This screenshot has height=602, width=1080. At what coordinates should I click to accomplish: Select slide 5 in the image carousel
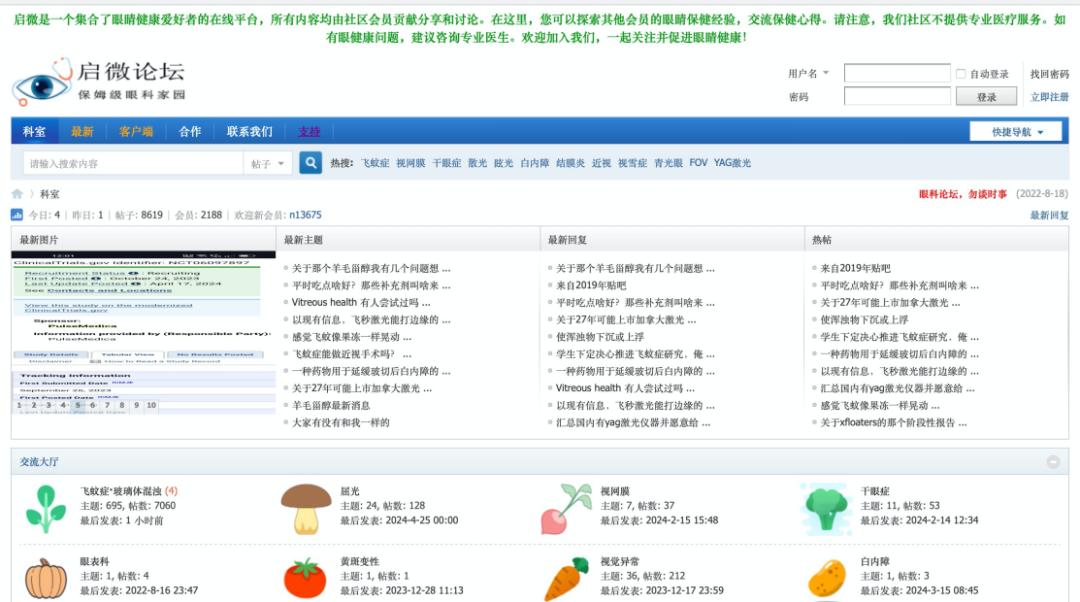[80, 406]
